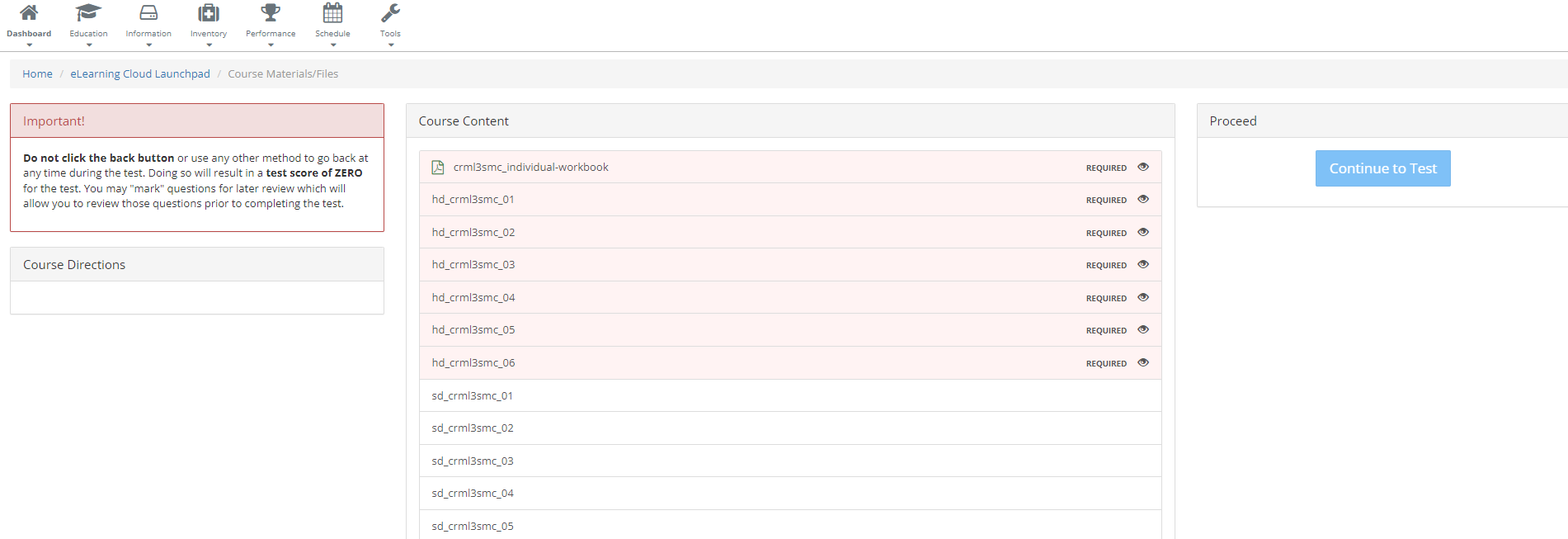Click the PDF icon beside crml3smc_individual-workbook

coord(438,168)
